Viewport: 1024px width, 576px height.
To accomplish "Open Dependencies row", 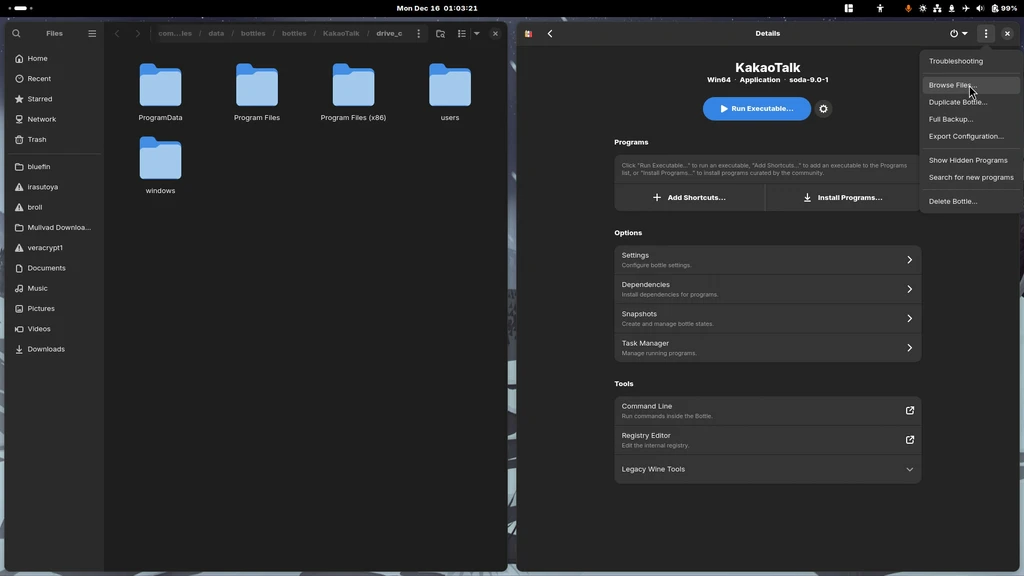I will (x=767, y=289).
